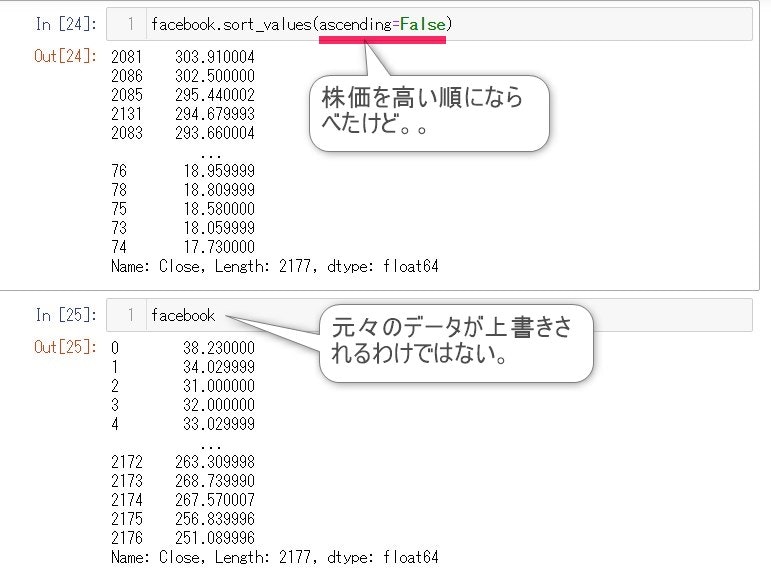Click value 17.730000 in Out[24]

pos(219,247)
